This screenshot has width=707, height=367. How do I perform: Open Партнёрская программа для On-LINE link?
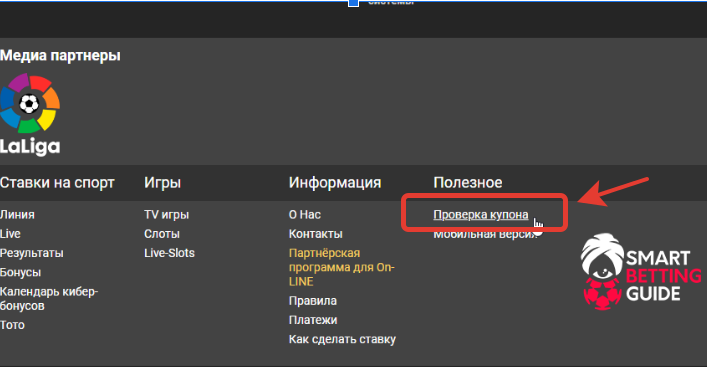tap(342, 267)
